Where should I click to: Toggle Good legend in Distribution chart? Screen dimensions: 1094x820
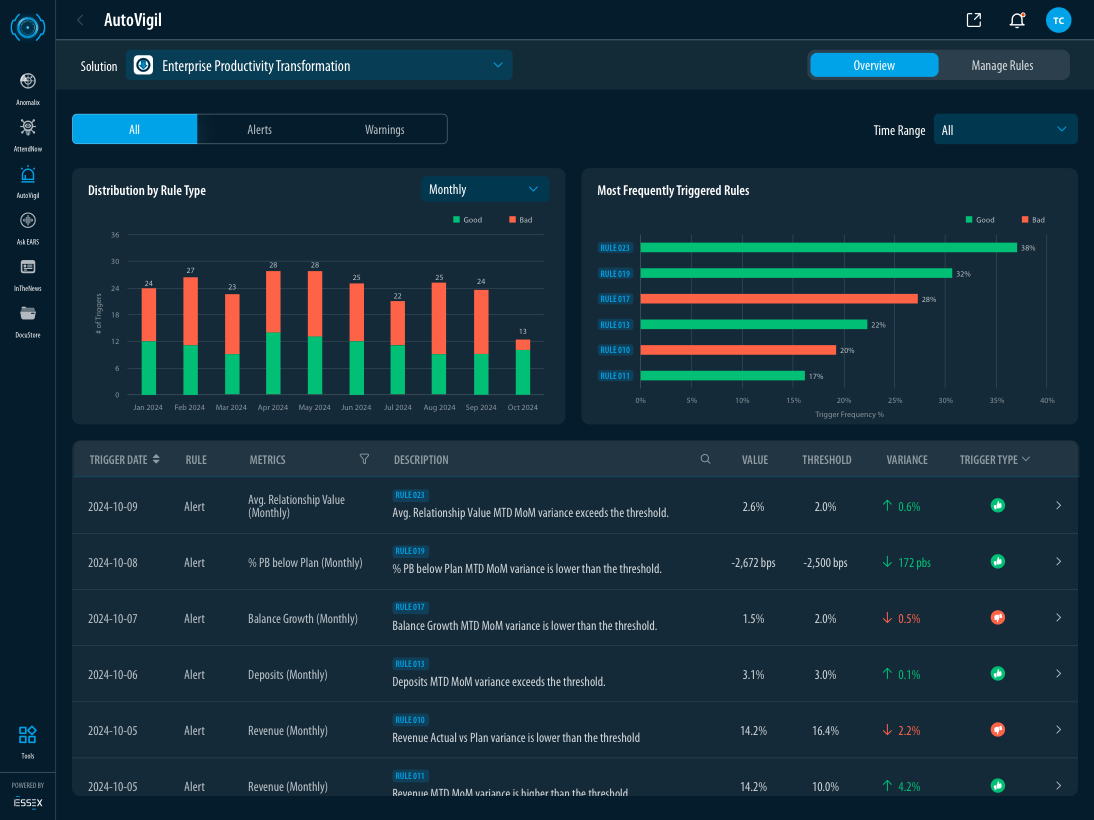(468, 219)
